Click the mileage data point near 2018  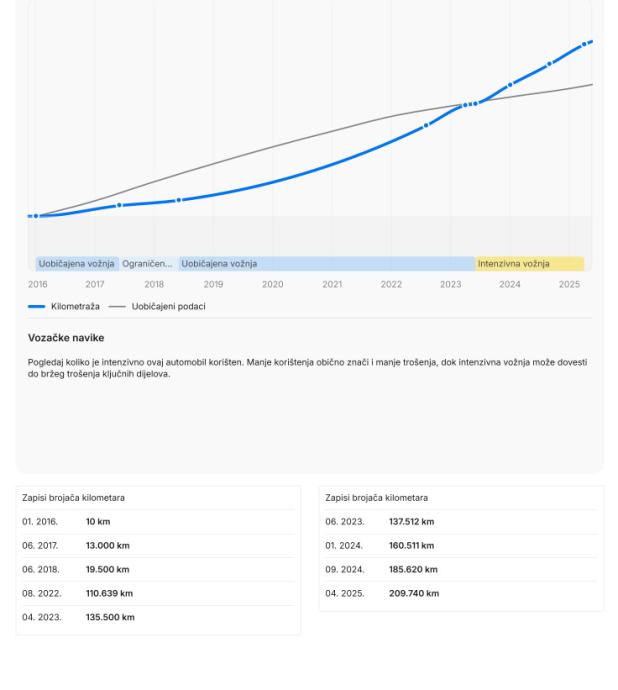(x=179, y=200)
